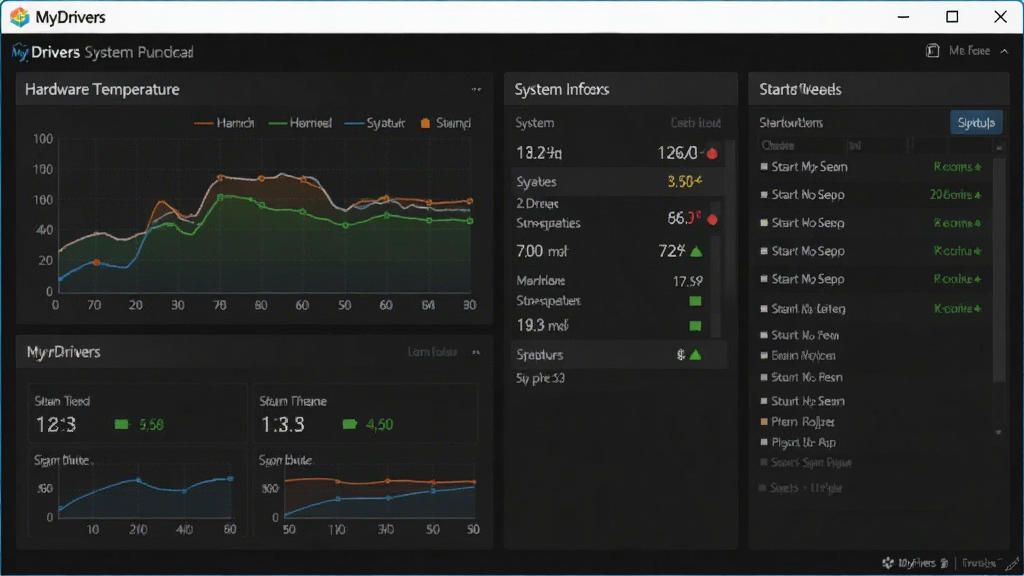The image size is (1024, 576).
Task: Click the Sptuls button
Action: 976,123
